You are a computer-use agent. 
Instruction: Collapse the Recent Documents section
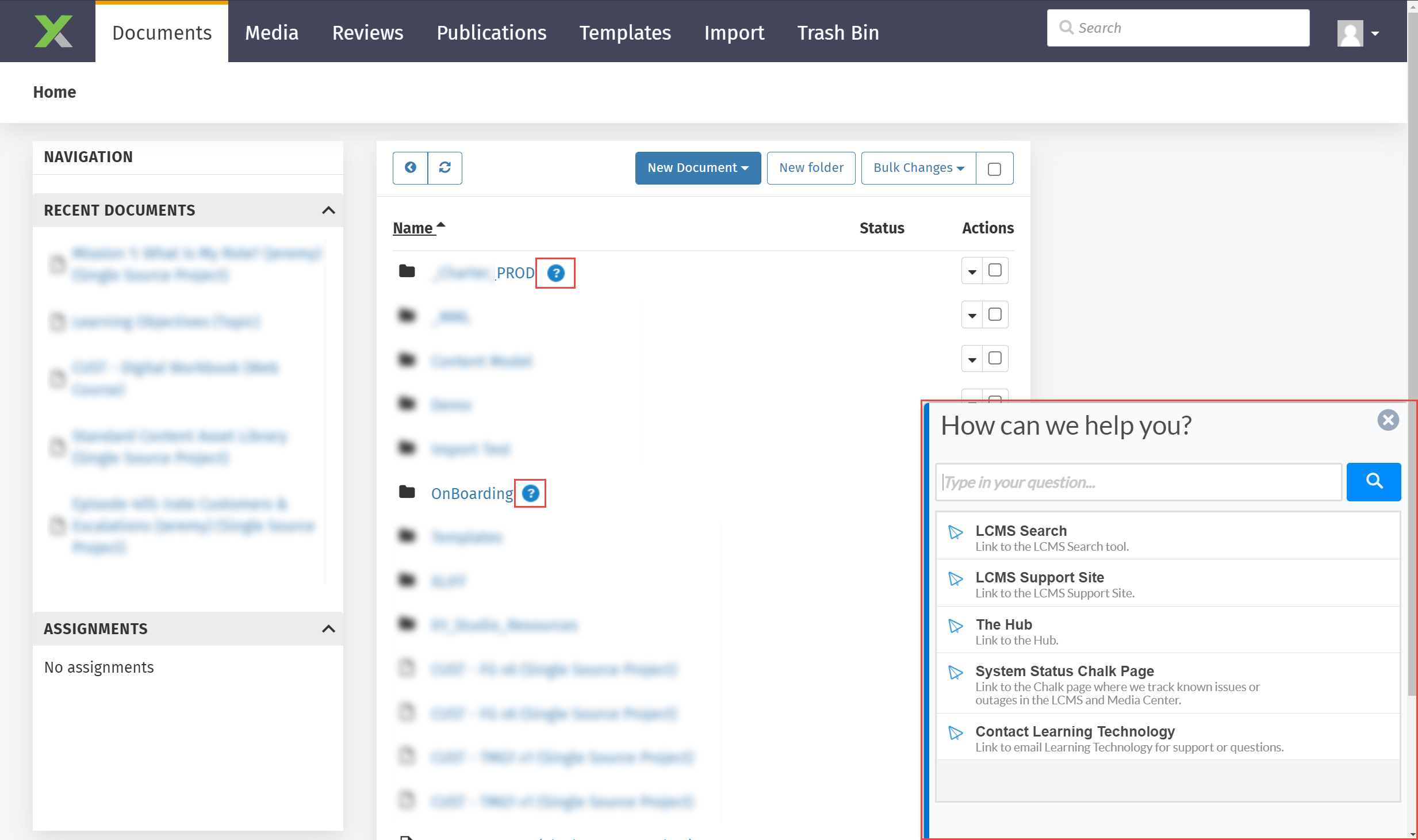coord(328,210)
